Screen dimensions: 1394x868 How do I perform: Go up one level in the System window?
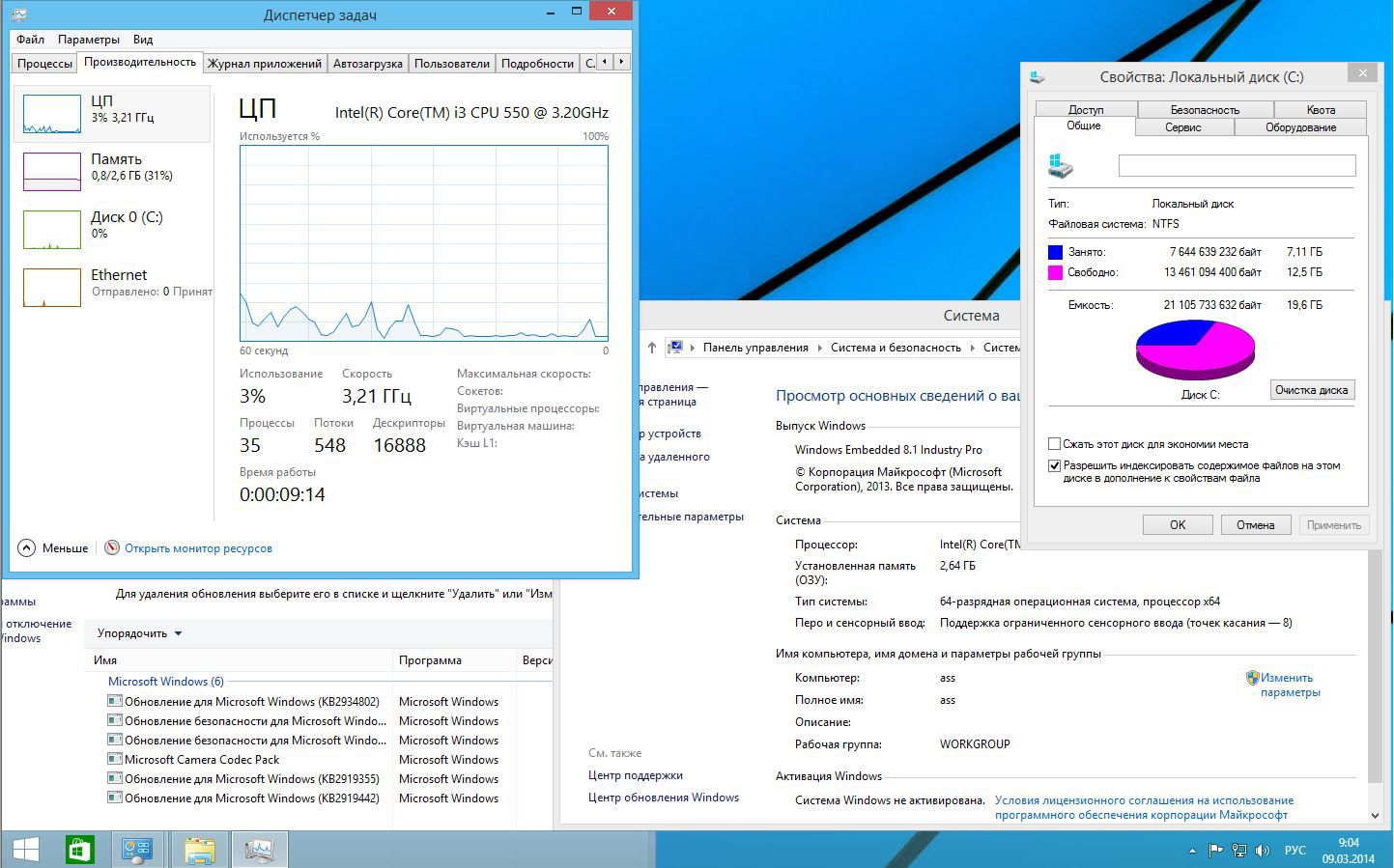pyautogui.click(x=652, y=348)
